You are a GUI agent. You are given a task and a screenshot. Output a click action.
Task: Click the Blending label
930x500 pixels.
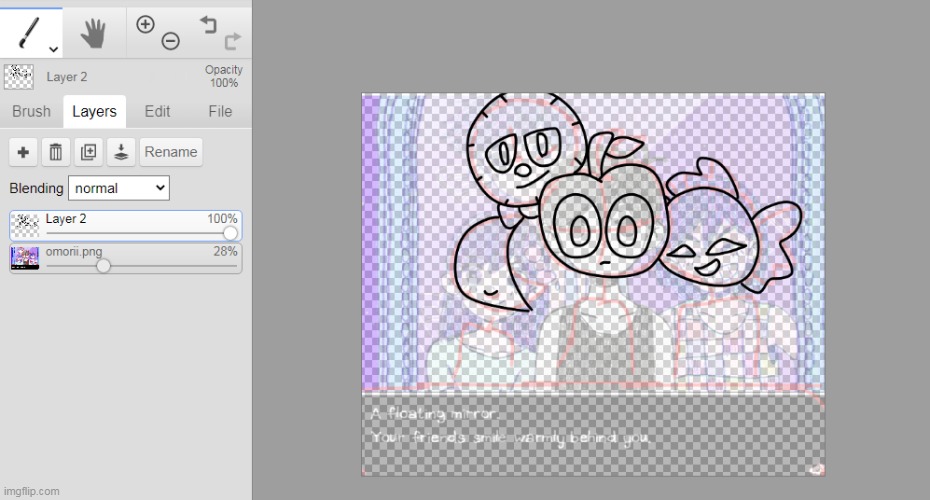pos(36,188)
